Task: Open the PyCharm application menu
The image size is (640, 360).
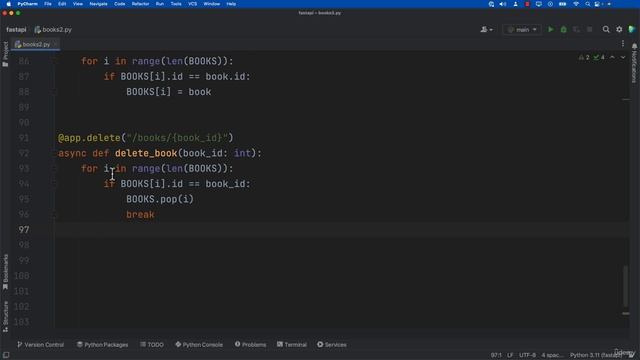Action: [27, 4]
